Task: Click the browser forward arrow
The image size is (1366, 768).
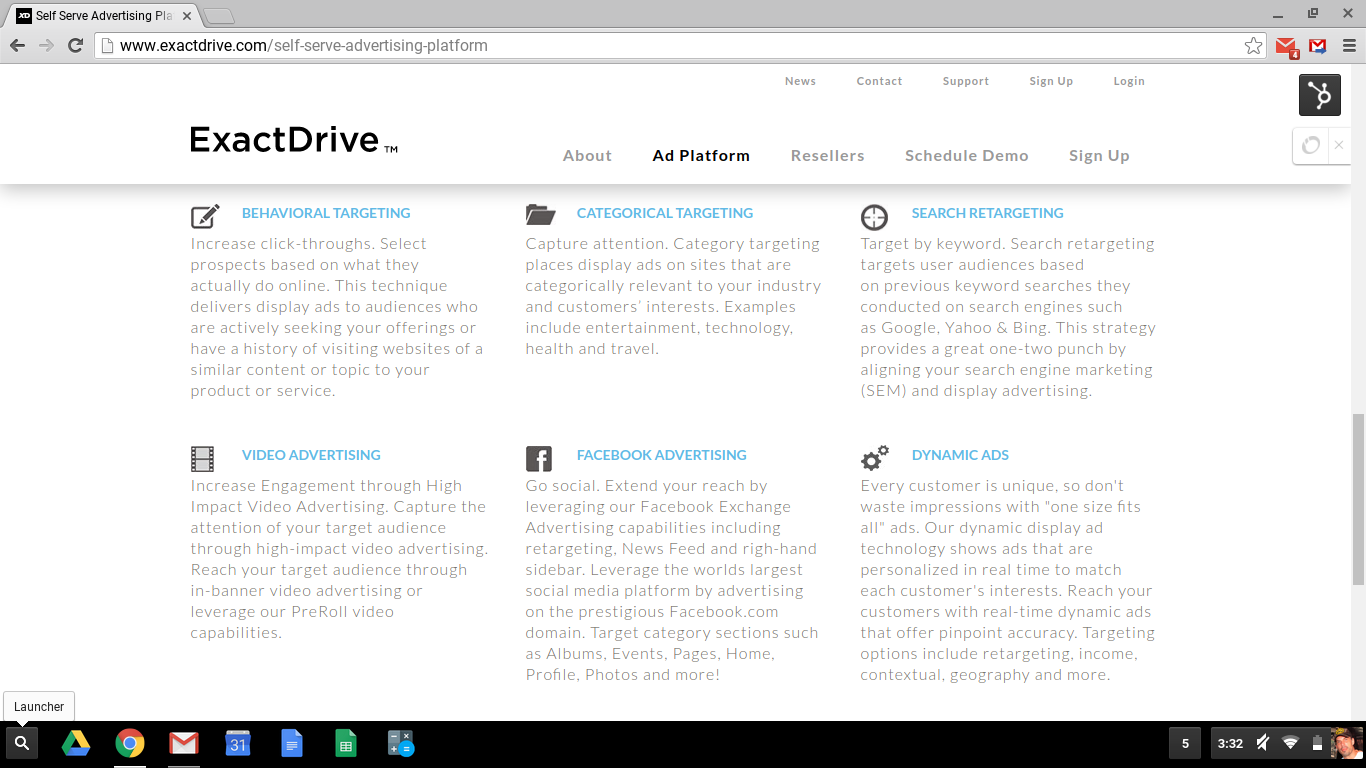Action: 46,45
